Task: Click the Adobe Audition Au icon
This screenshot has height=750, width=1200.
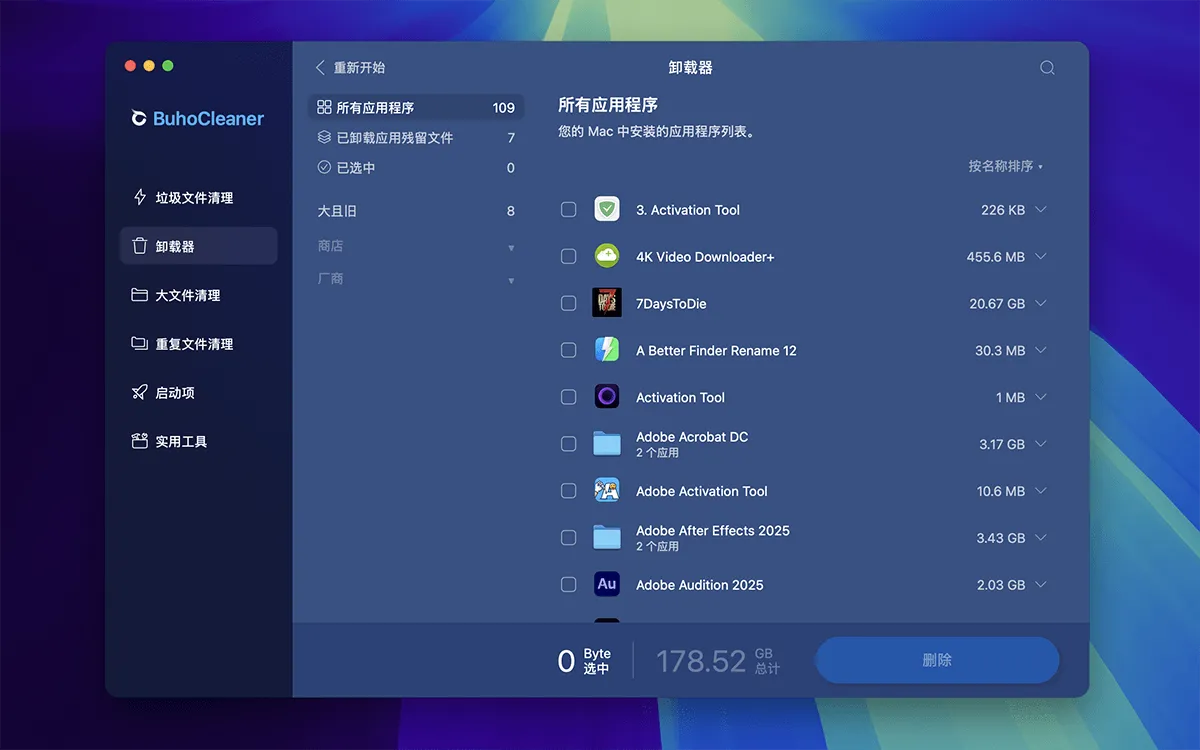Action: click(x=607, y=585)
